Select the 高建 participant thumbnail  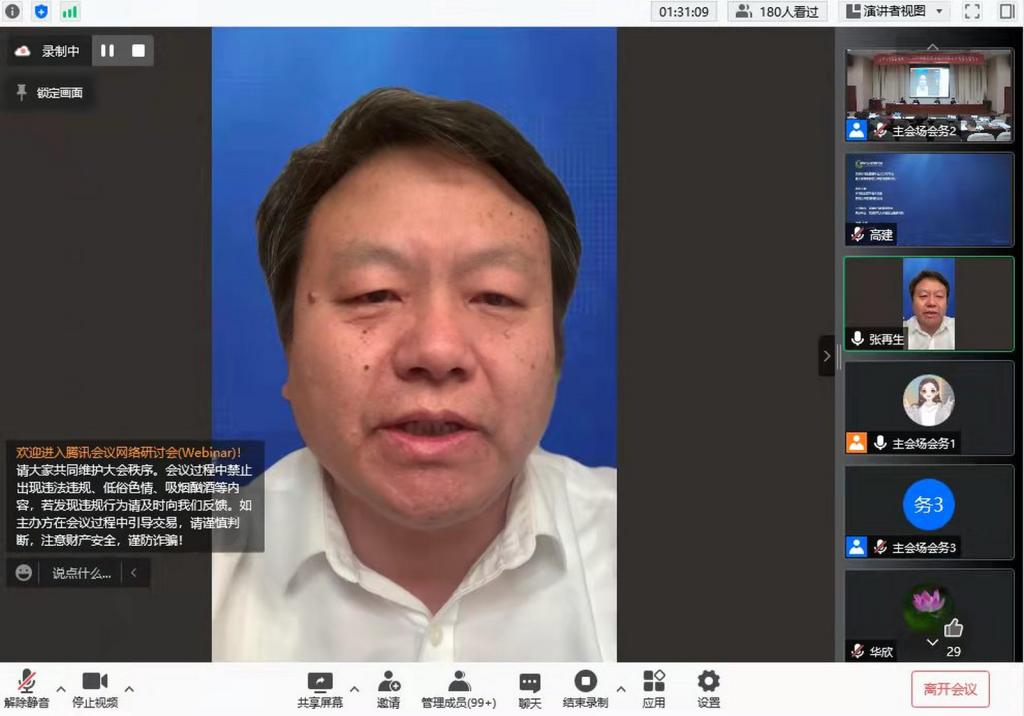[x=929, y=199]
